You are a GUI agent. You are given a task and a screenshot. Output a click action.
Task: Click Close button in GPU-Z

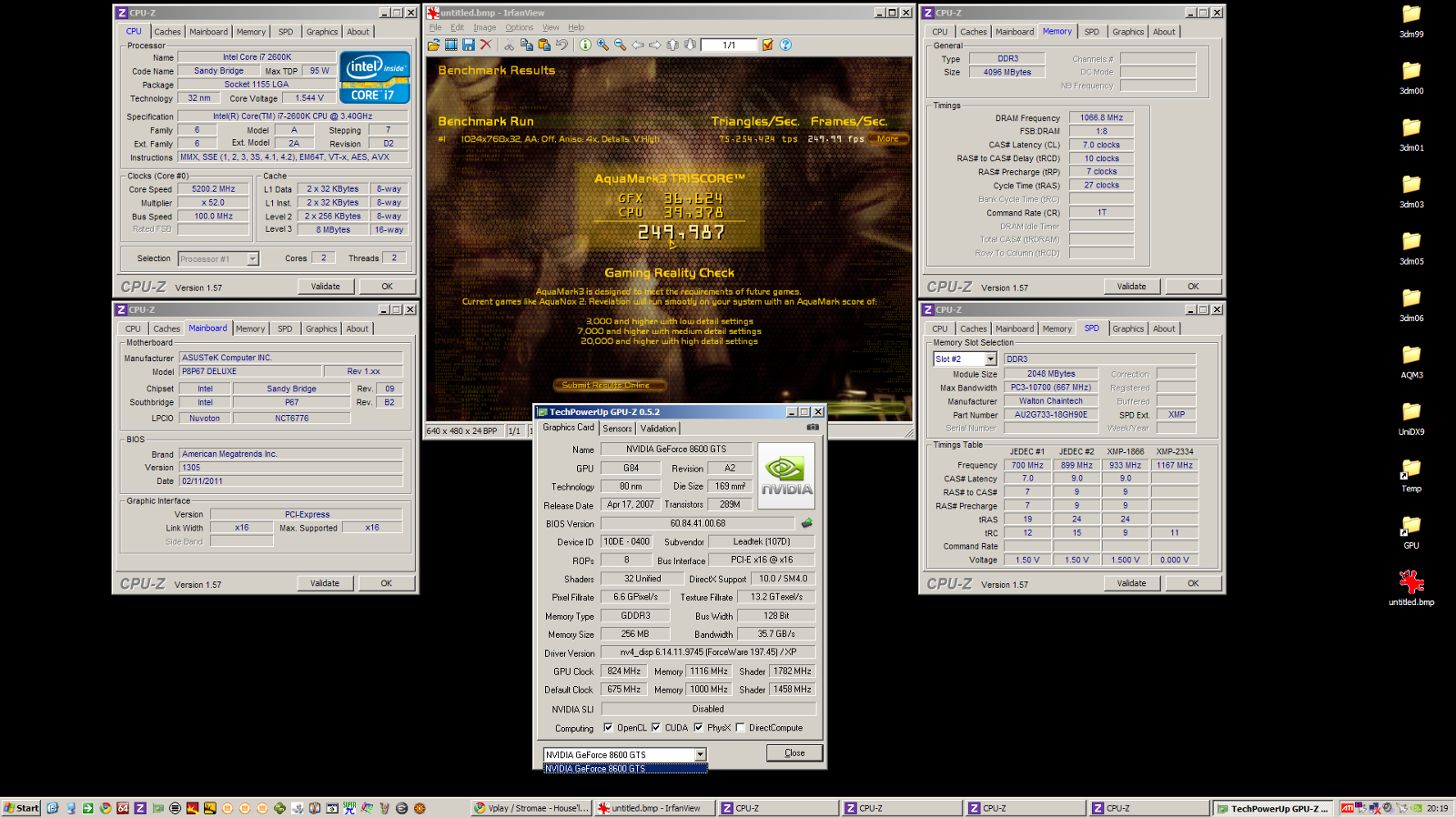coord(794,753)
